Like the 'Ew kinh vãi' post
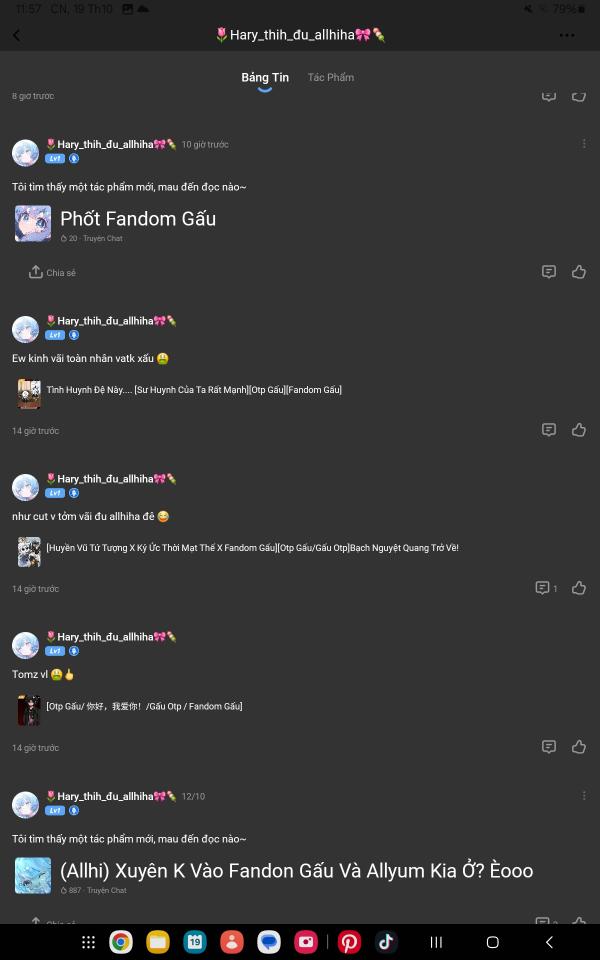Viewport: 600px width, 960px height. pos(579,430)
